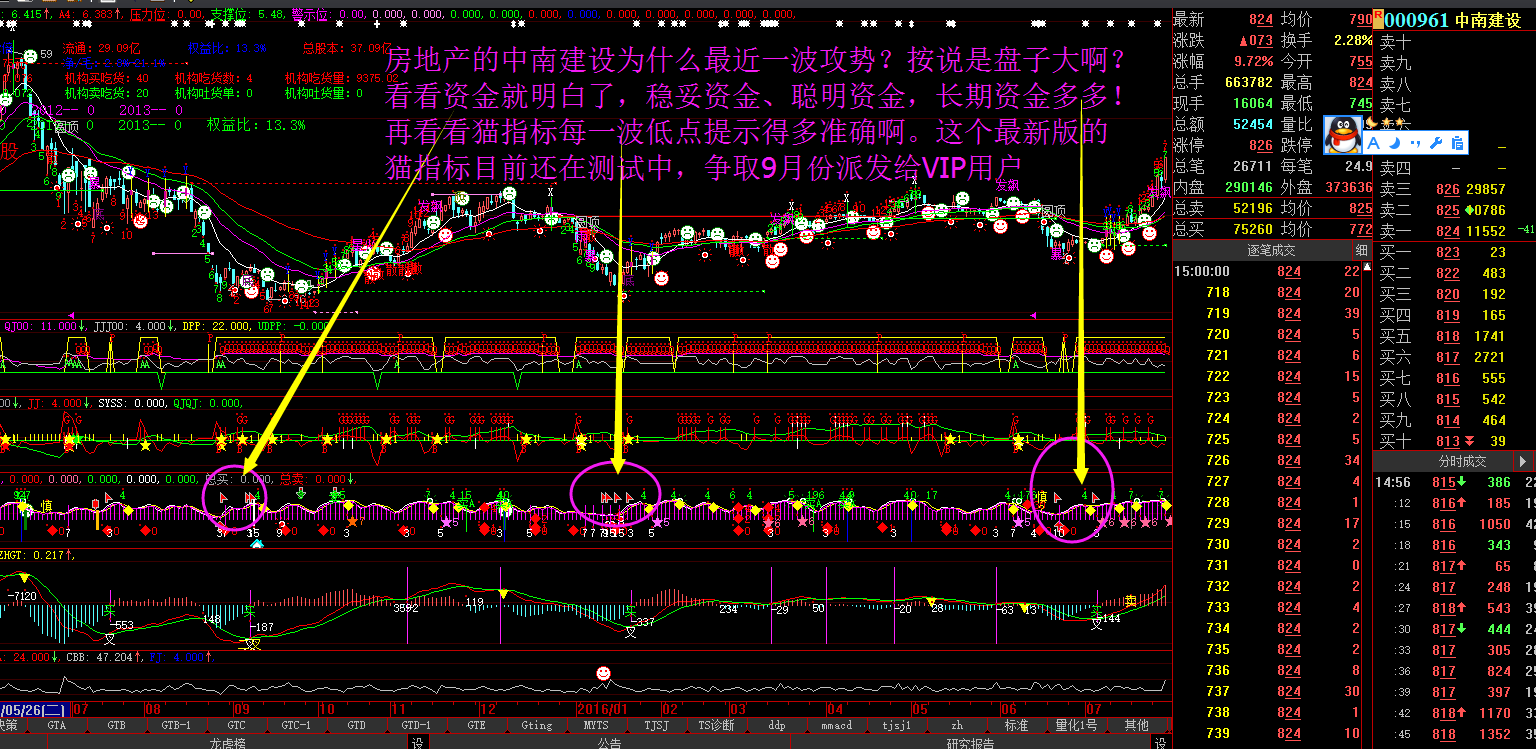
Task: Click the 设 button right of 研究报告
Action: pos(1160,743)
